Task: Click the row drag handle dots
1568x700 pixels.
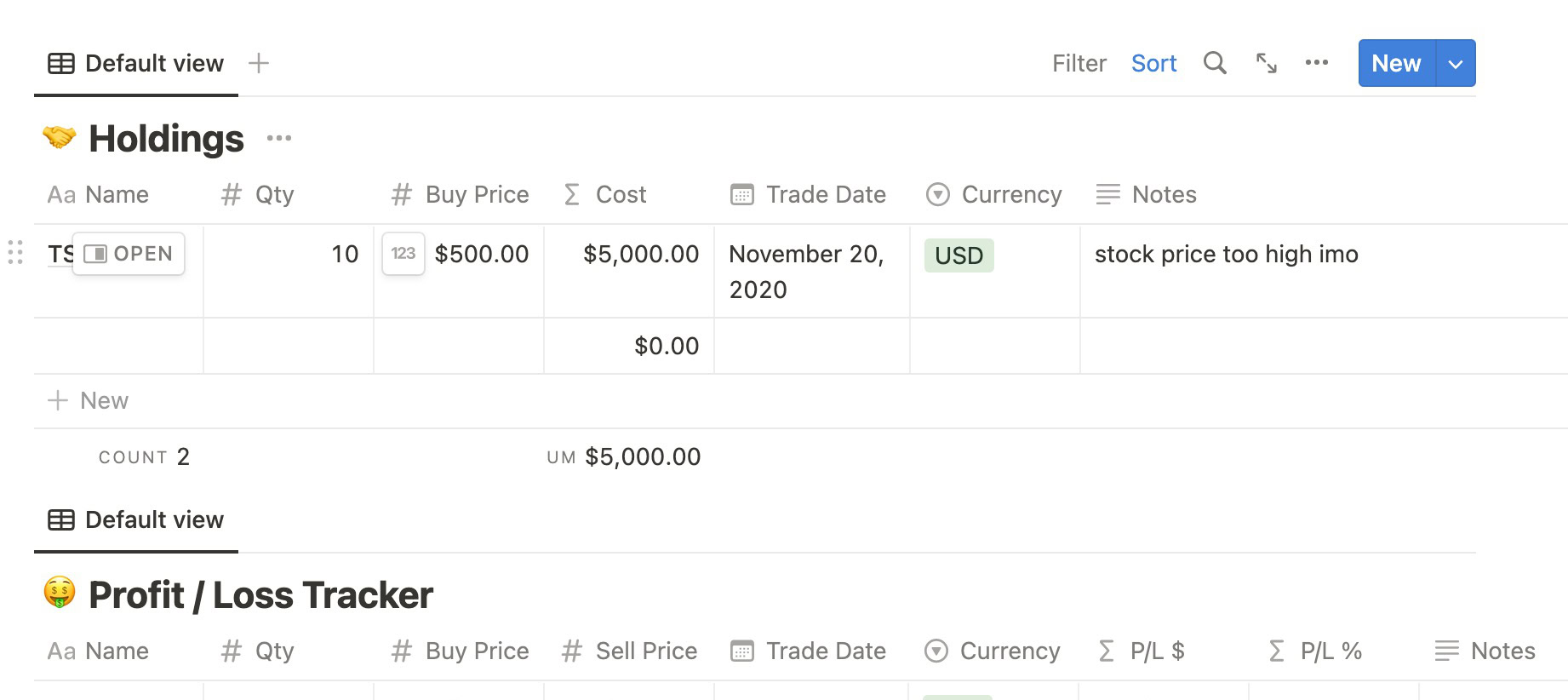Action: (15, 253)
